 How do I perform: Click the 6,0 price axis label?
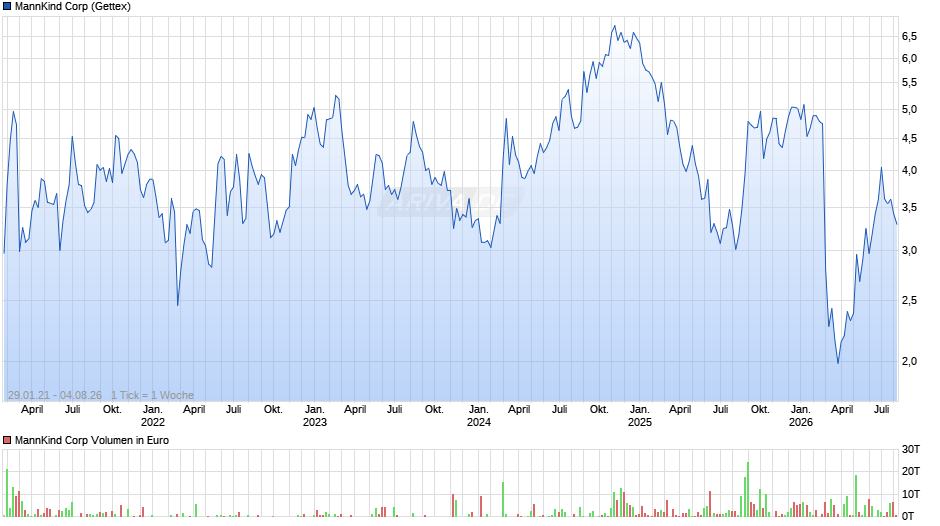pos(909,58)
